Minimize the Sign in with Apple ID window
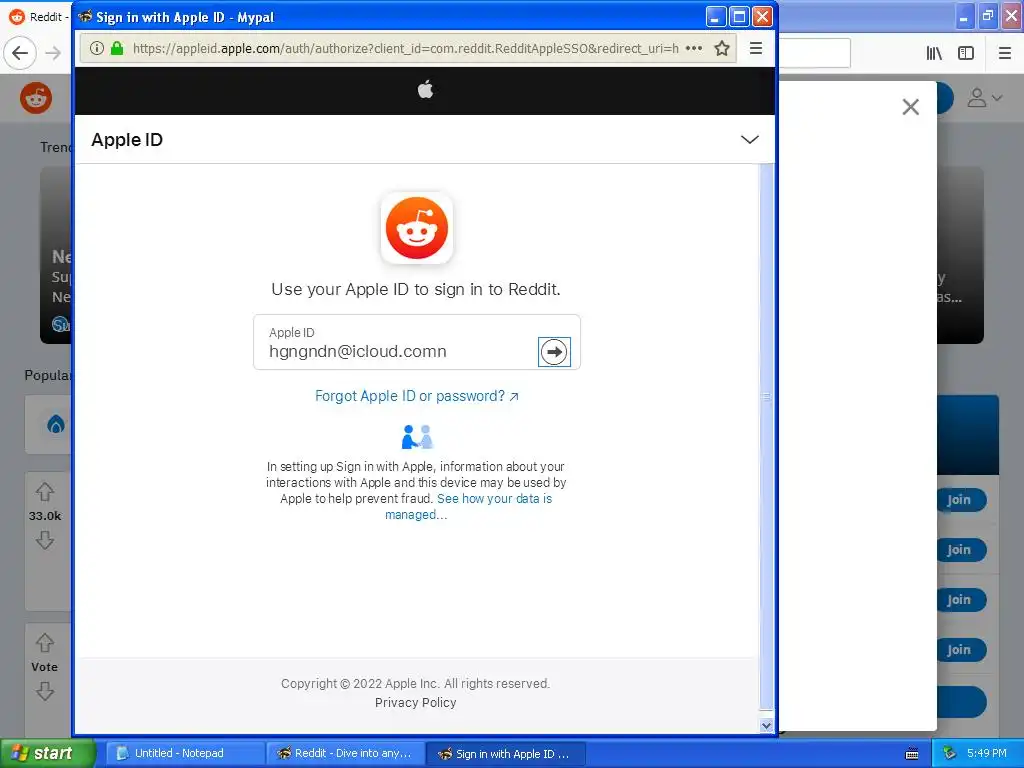The image size is (1024, 768). coord(716,16)
